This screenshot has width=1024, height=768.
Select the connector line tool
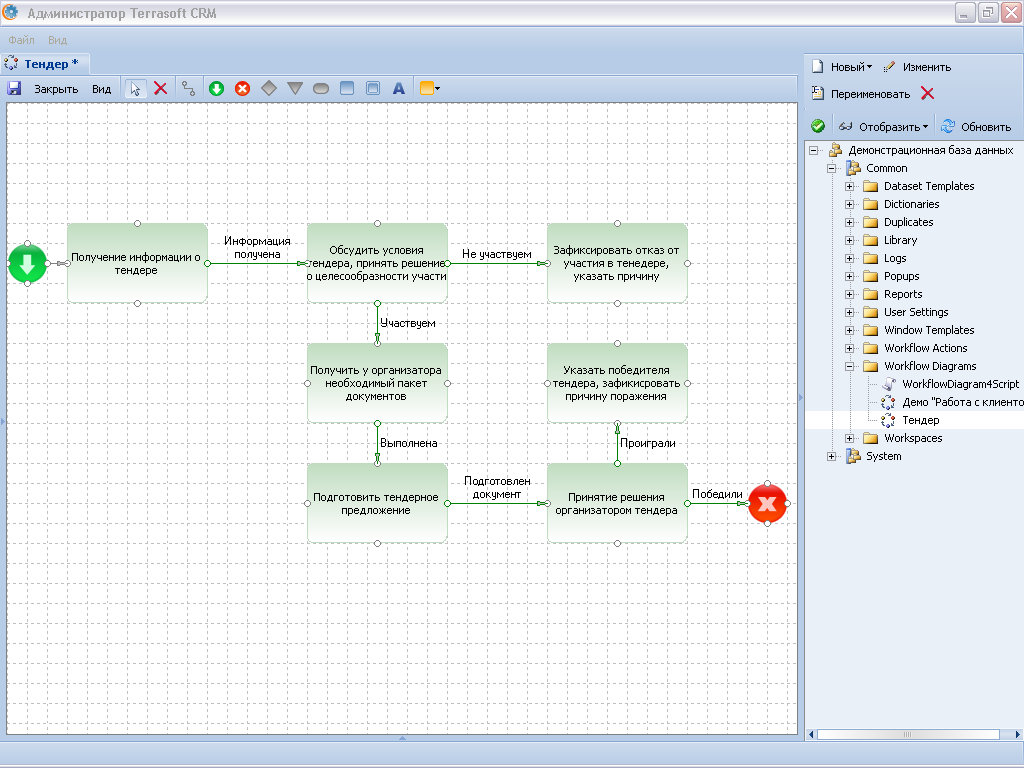(x=188, y=88)
